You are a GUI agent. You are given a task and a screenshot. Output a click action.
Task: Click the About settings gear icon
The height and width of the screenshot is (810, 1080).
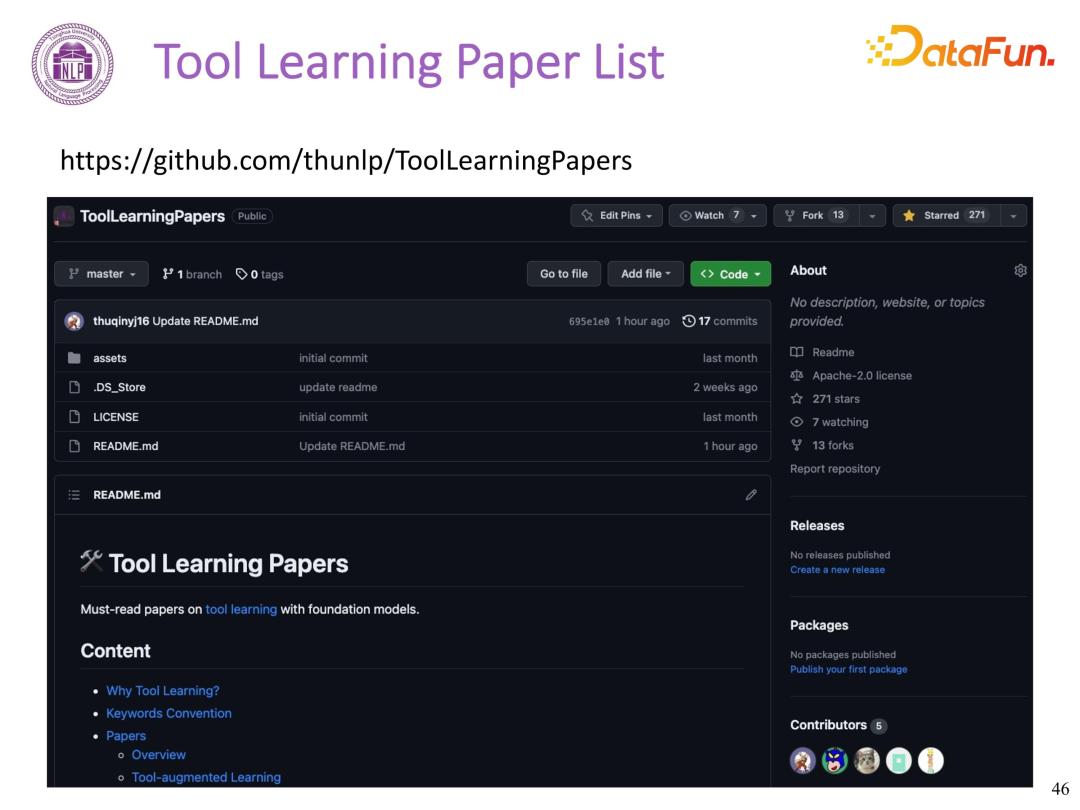point(1020,271)
